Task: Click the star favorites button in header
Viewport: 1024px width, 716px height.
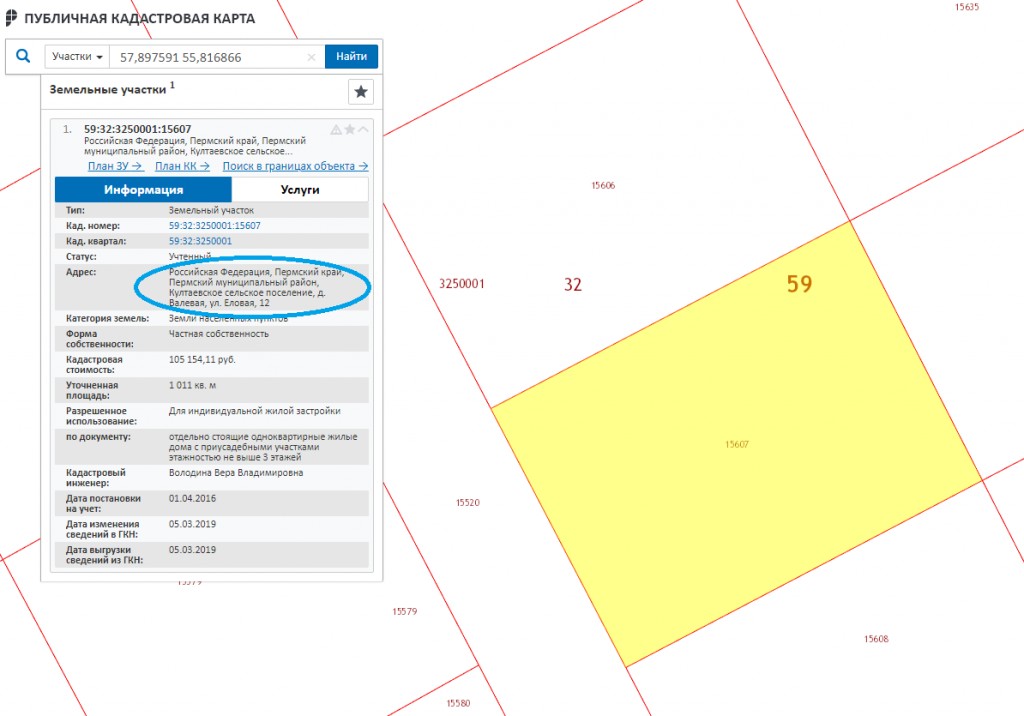Action: click(360, 92)
